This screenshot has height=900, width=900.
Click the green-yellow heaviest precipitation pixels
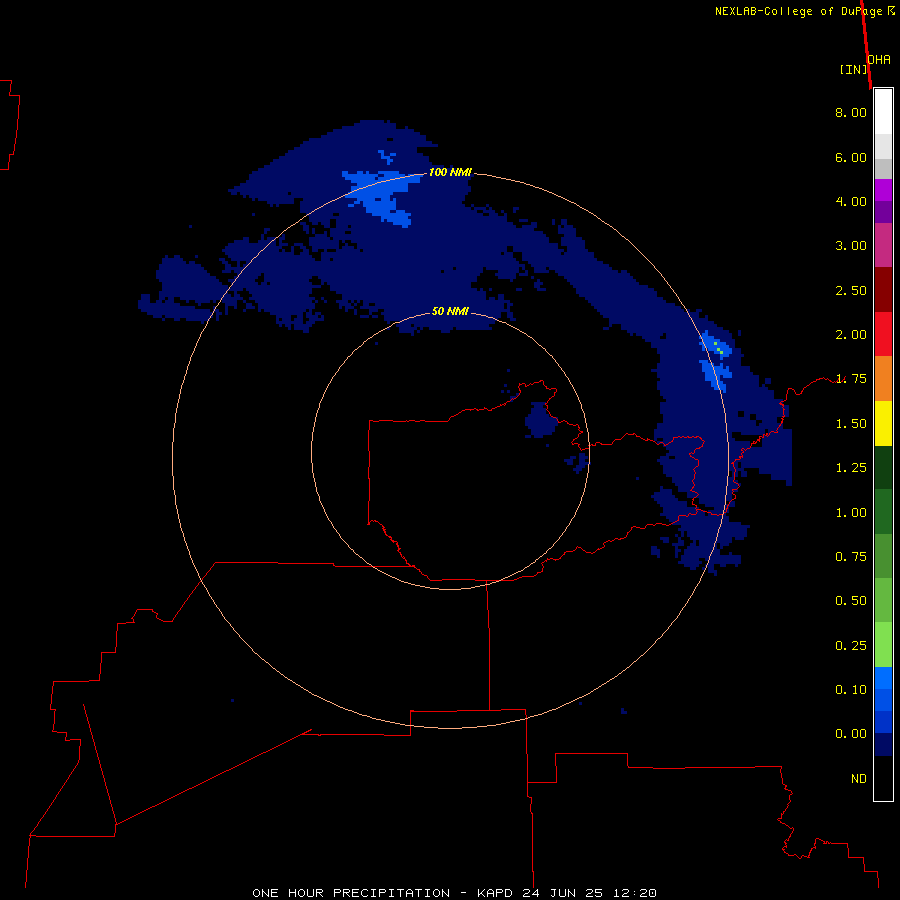[718, 347]
